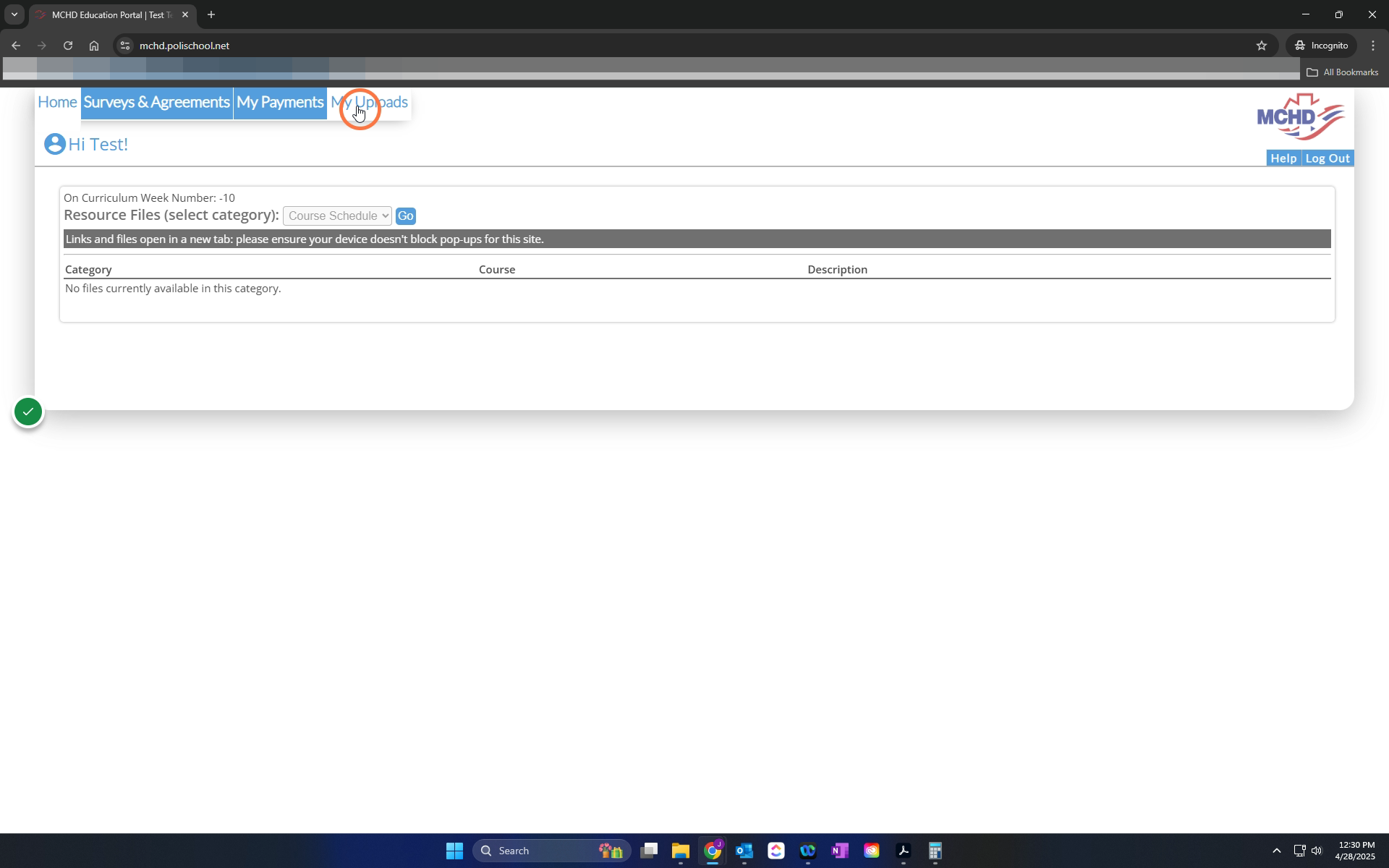The image size is (1389, 868).
Task: Open volume control in system tray
Action: 1317,851
